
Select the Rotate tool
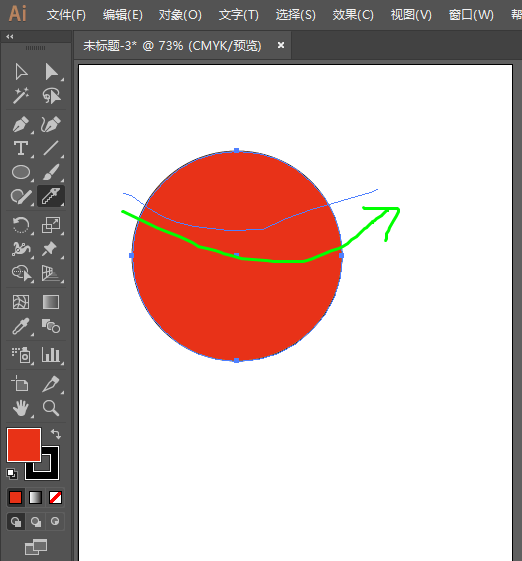(x=21, y=225)
